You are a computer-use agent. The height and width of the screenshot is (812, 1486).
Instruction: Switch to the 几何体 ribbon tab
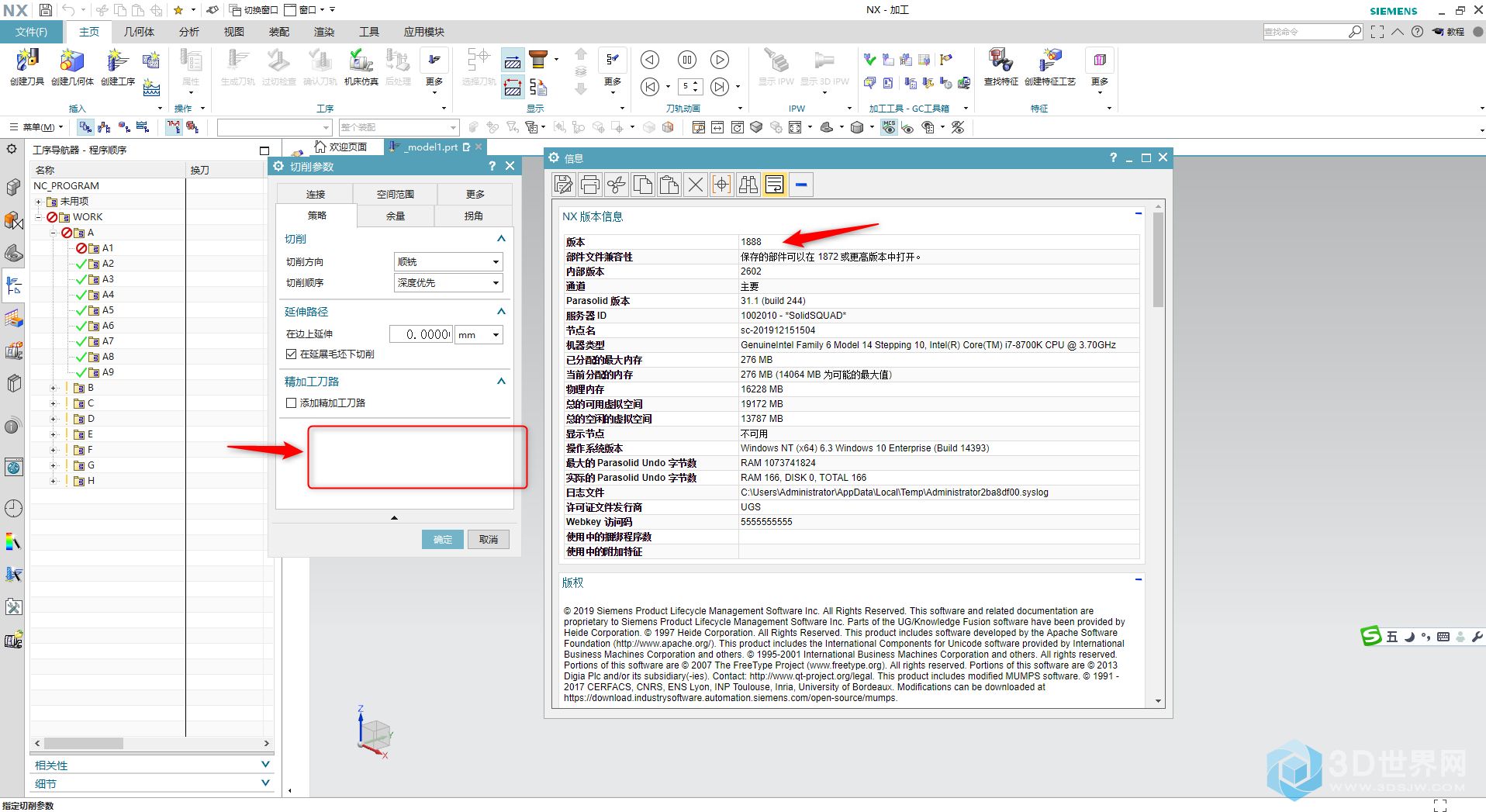(139, 32)
